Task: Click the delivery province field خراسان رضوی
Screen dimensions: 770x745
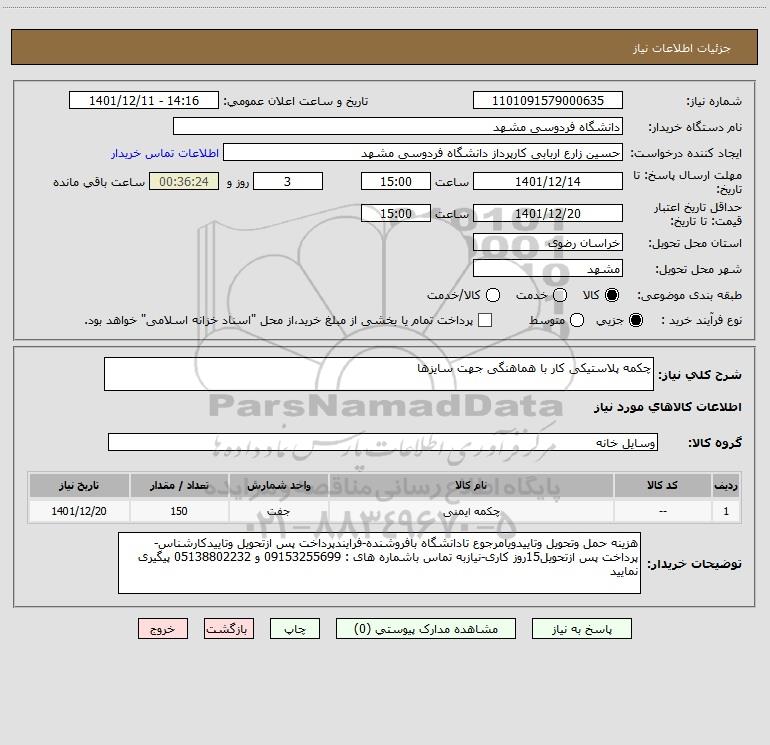Action: click(x=548, y=243)
